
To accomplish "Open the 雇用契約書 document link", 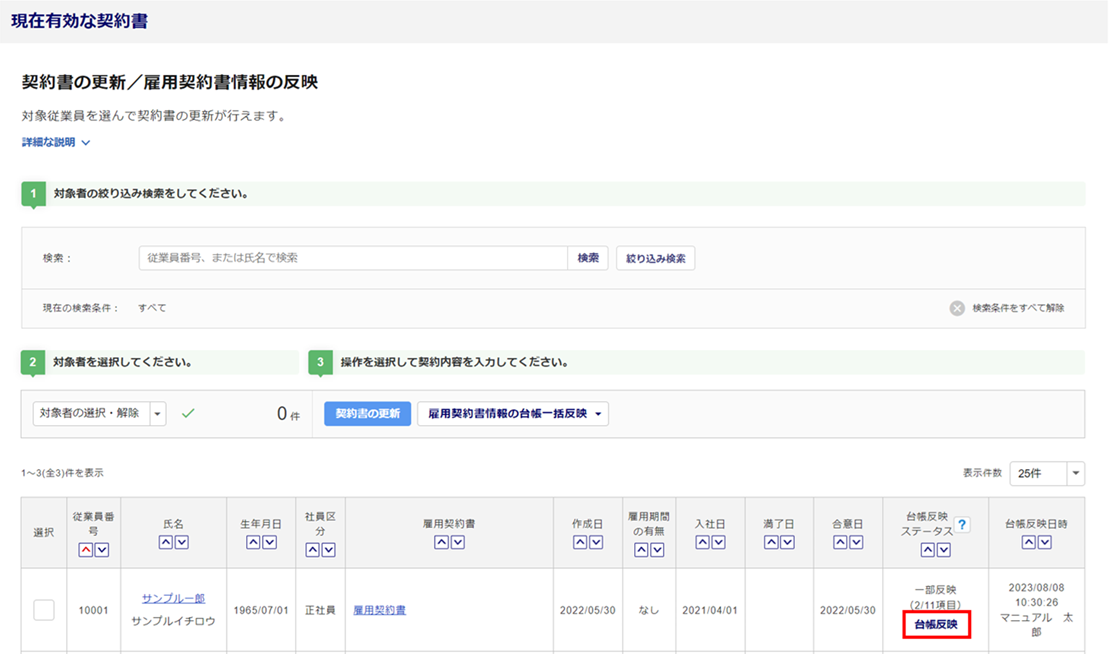I will tap(380, 610).
